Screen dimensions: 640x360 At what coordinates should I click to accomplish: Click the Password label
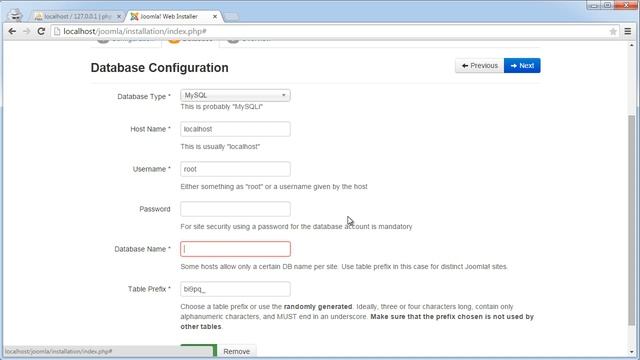(155, 209)
